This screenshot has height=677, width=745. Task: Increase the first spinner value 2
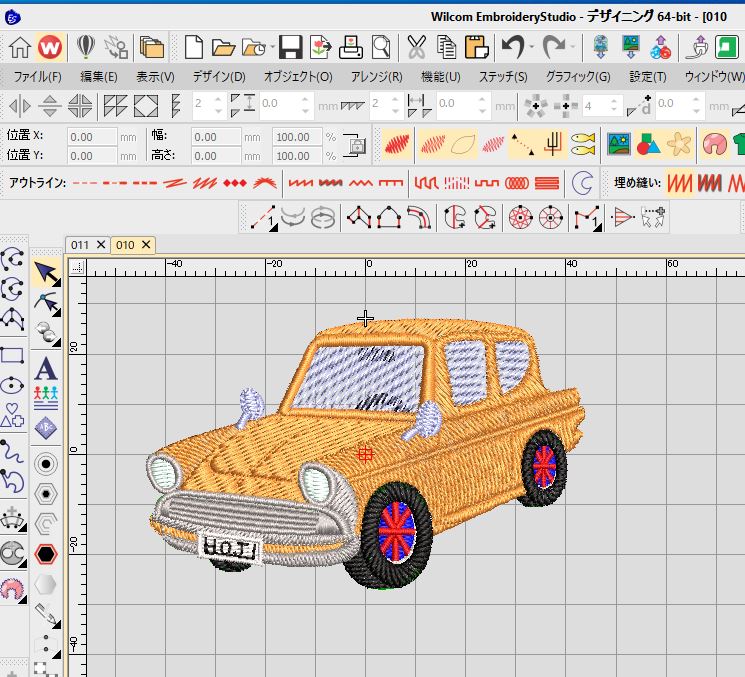[x=218, y=99]
